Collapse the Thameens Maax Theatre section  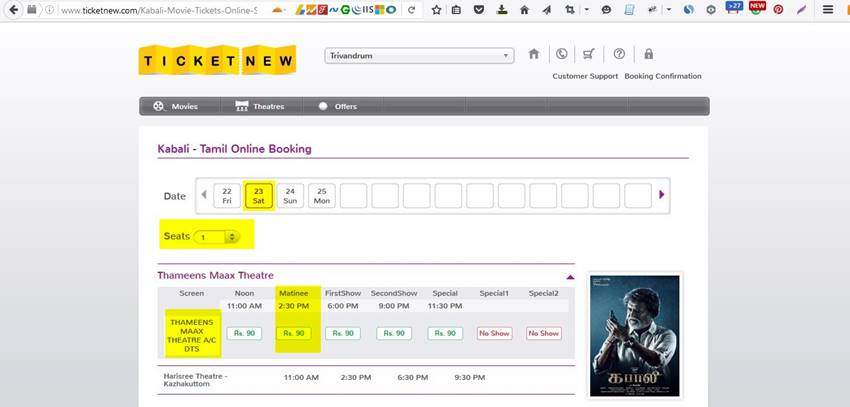570,277
